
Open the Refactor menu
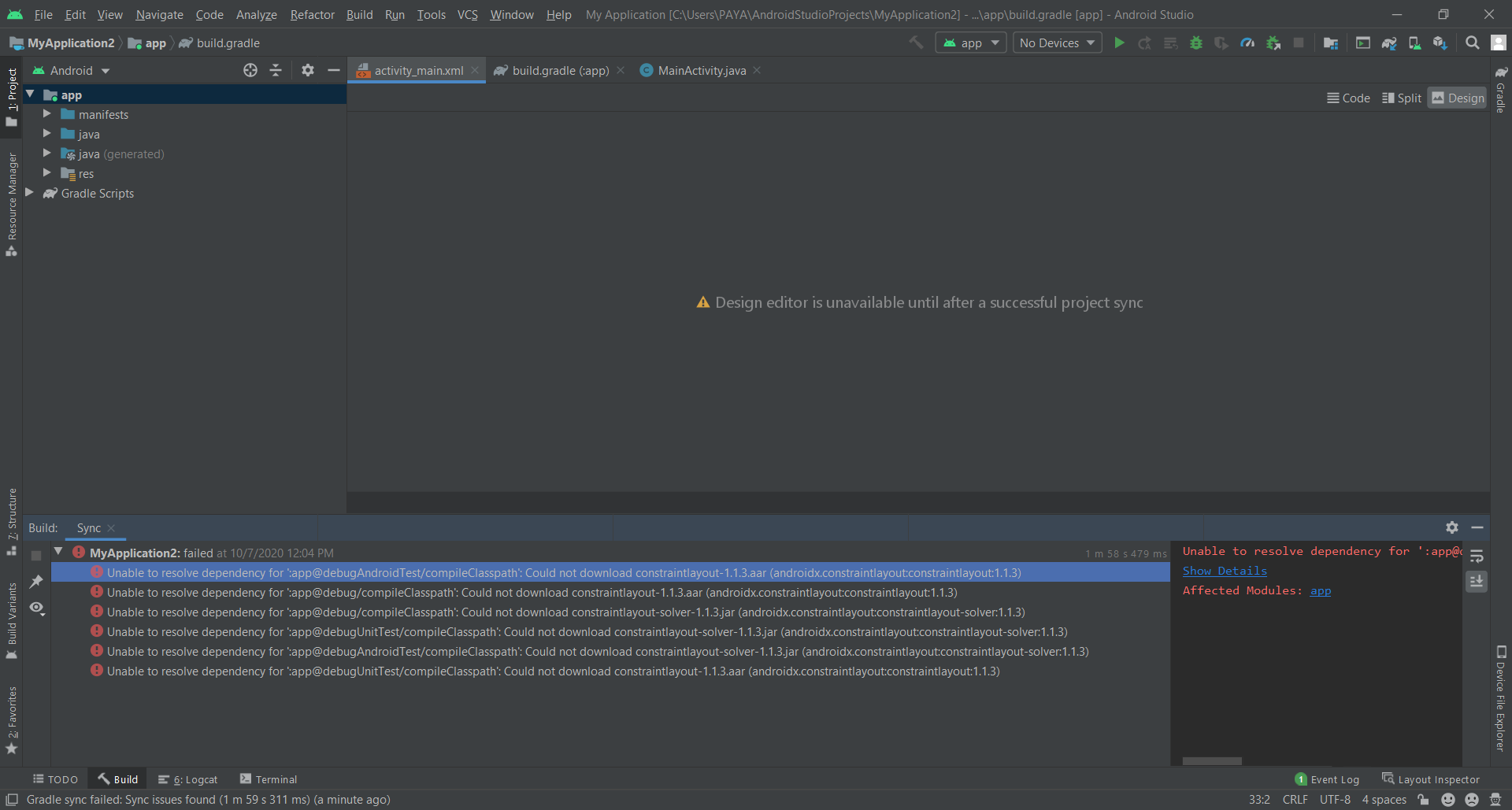(312, 14)
